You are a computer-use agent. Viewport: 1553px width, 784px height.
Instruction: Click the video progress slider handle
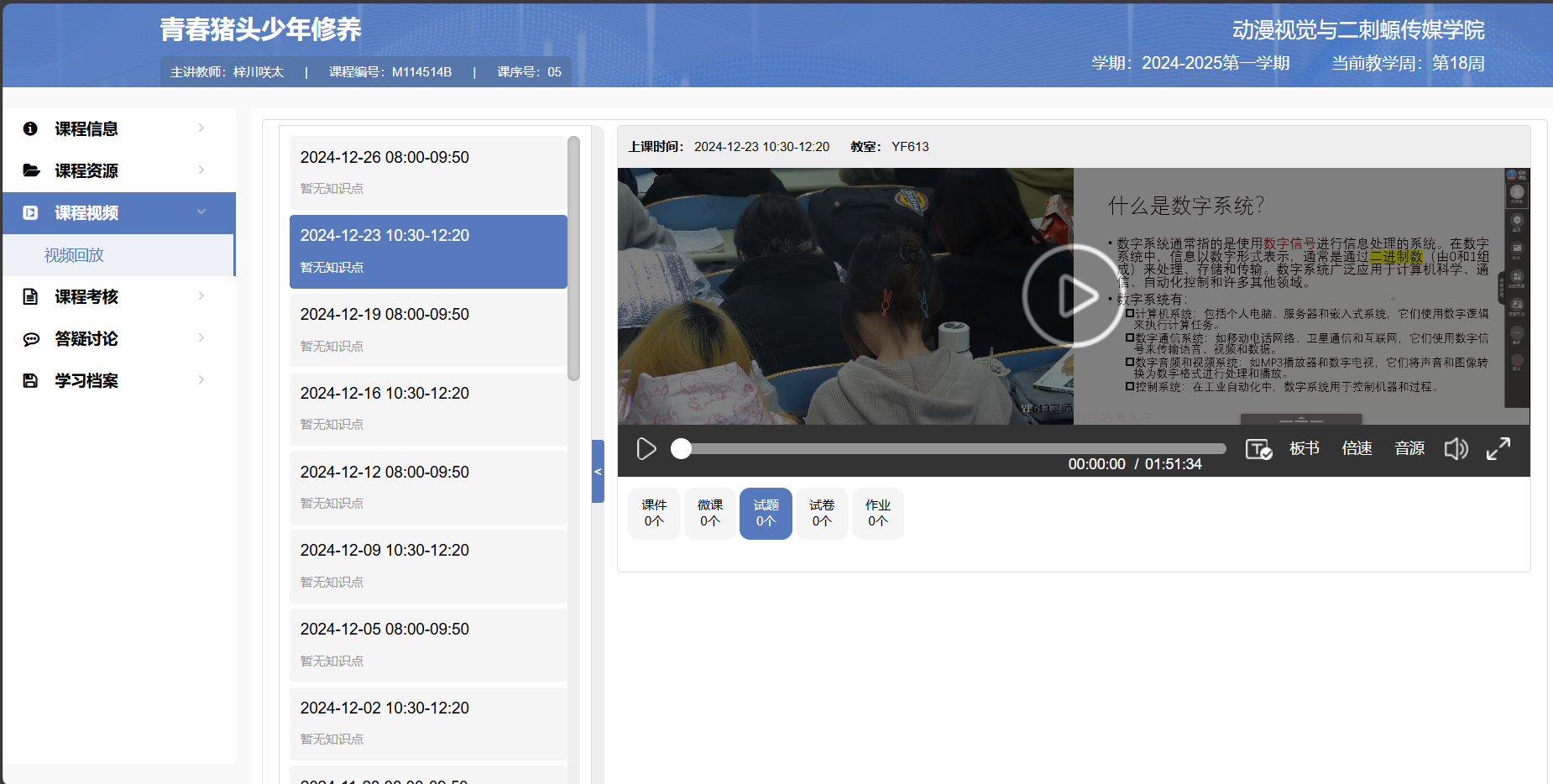click(681, 449)
